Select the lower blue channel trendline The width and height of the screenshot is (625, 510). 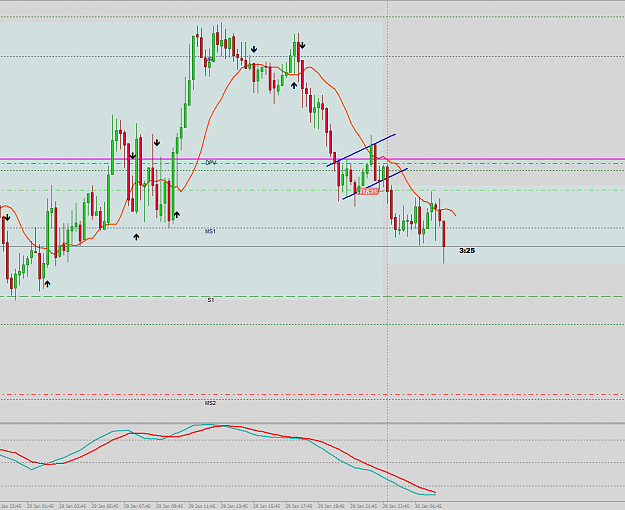[x=375, y=183]
